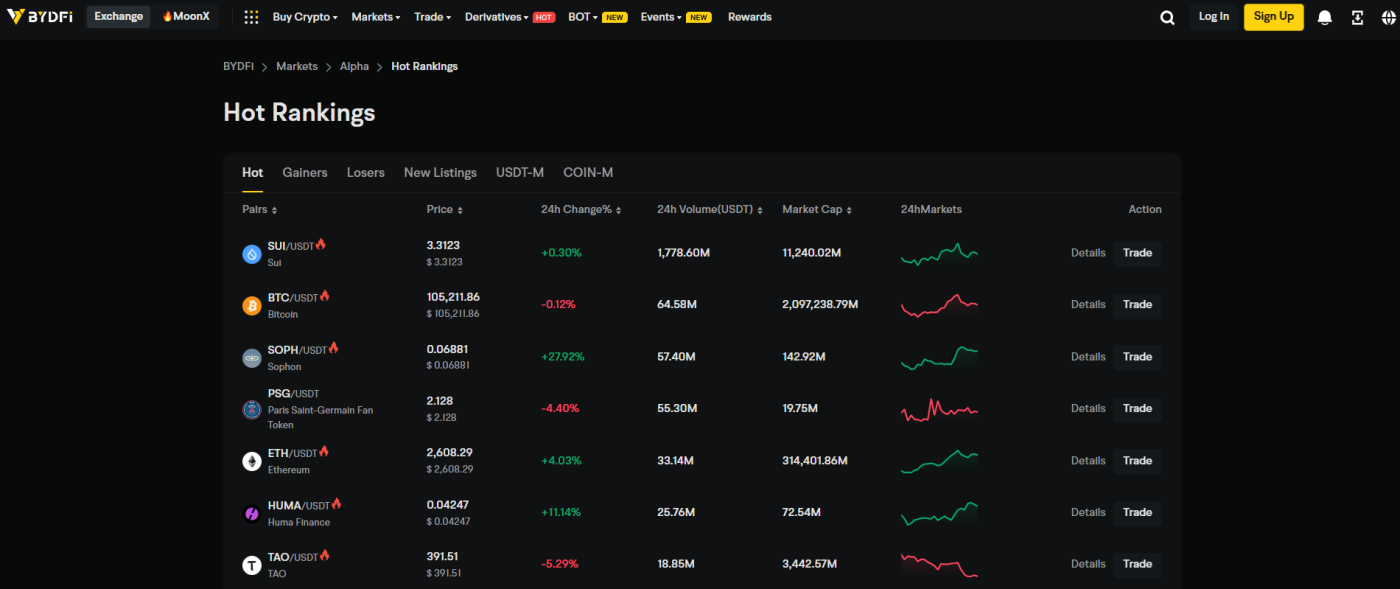Viewport: 1400px width, 589px height.
Task: Expand the Markets dropdown menu
Action: (x=375, y=17)
